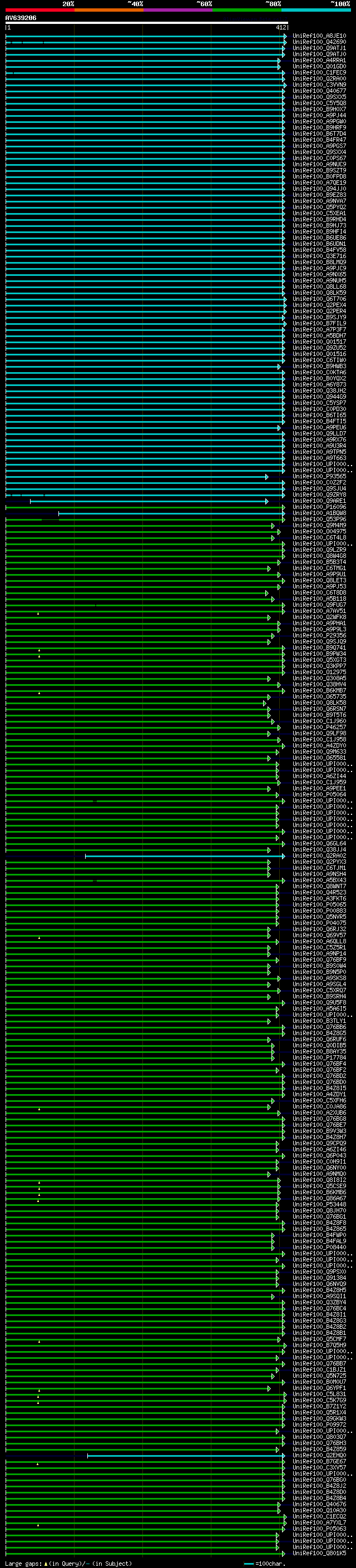Viewport: 356px width, 1568px height.
Task: Select the UniRef100_A7QE19 label
Action: click(319, 182)
